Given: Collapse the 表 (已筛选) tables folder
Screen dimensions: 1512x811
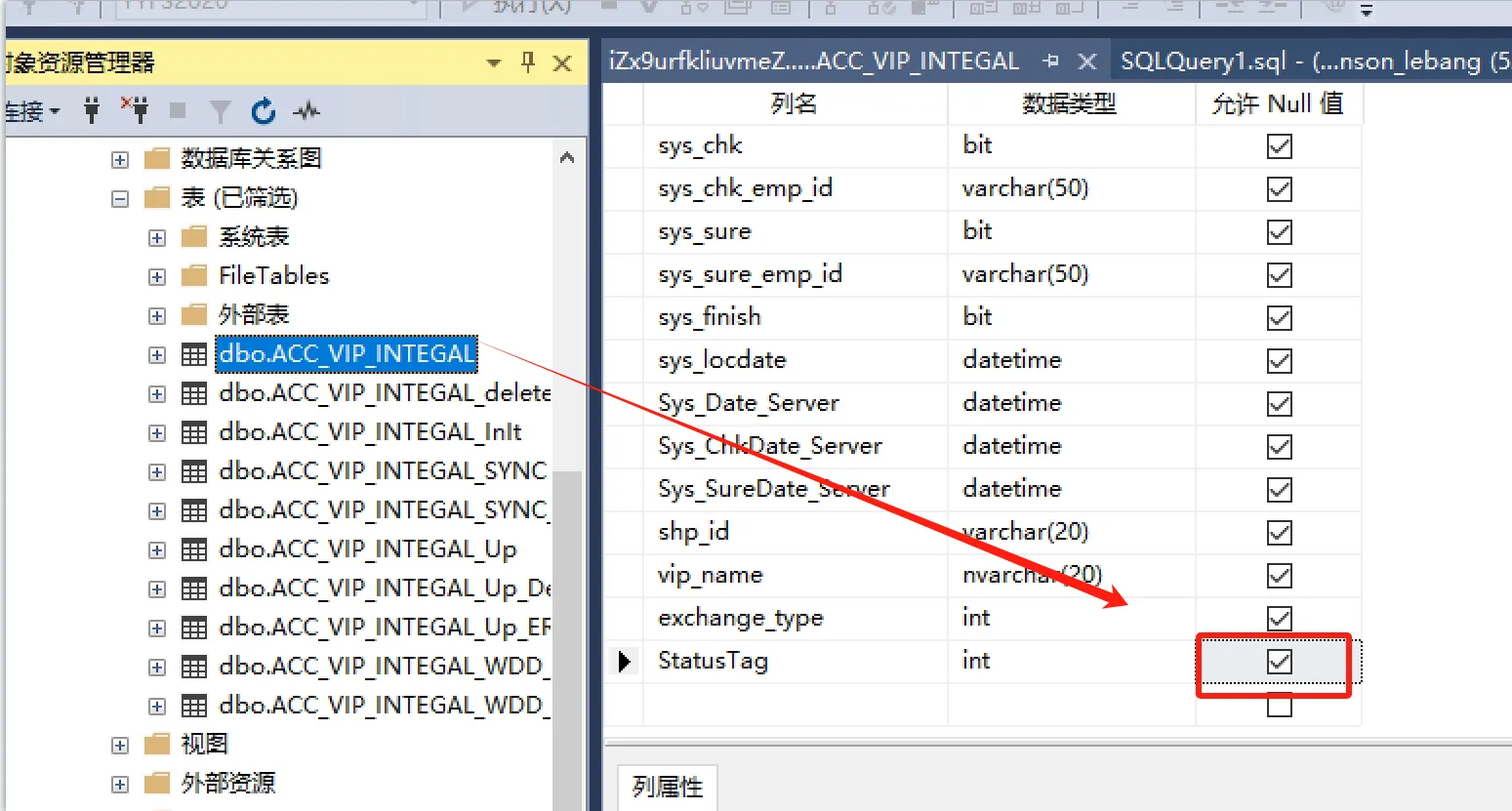Looking at the screenshot, I should coord(120,198).
